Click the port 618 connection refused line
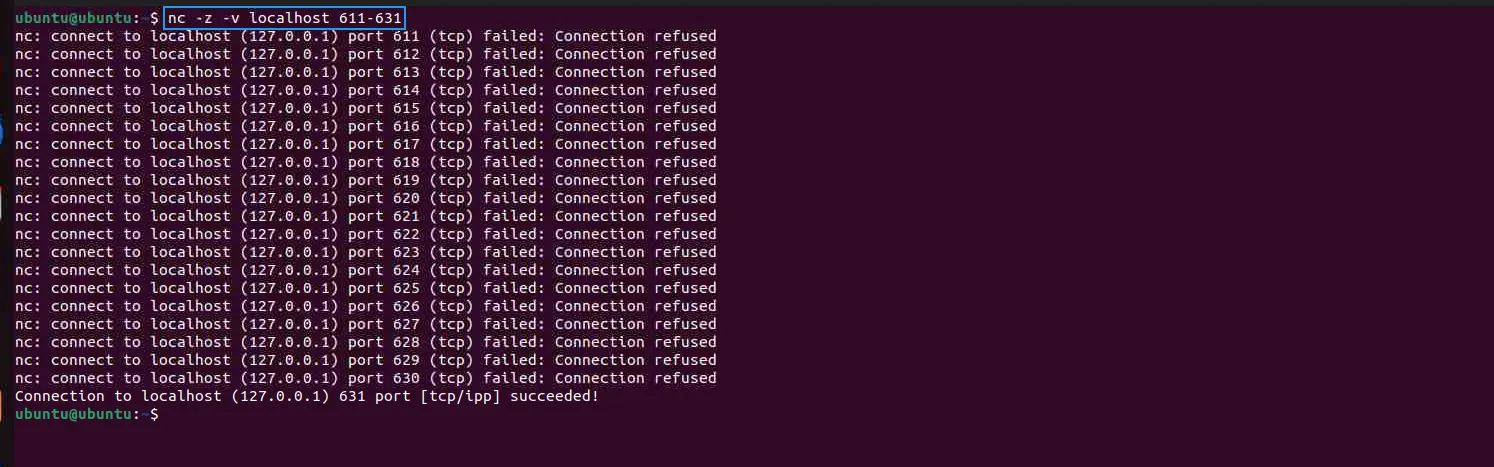1494x467 pixels. (x=366, y=162)
